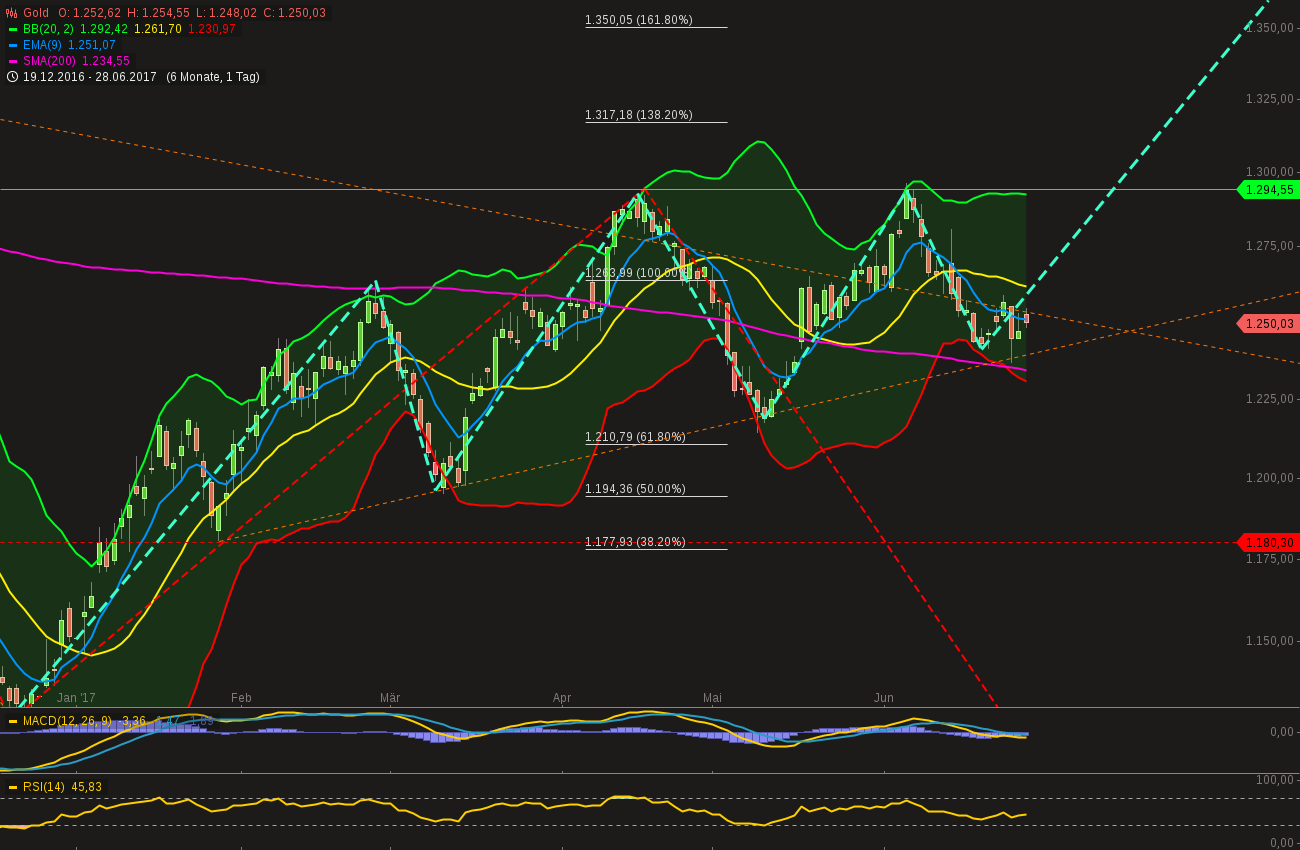
Task: Click the date range 19.12.2016 - 28.06.2017
Action: tap(90, 77)
